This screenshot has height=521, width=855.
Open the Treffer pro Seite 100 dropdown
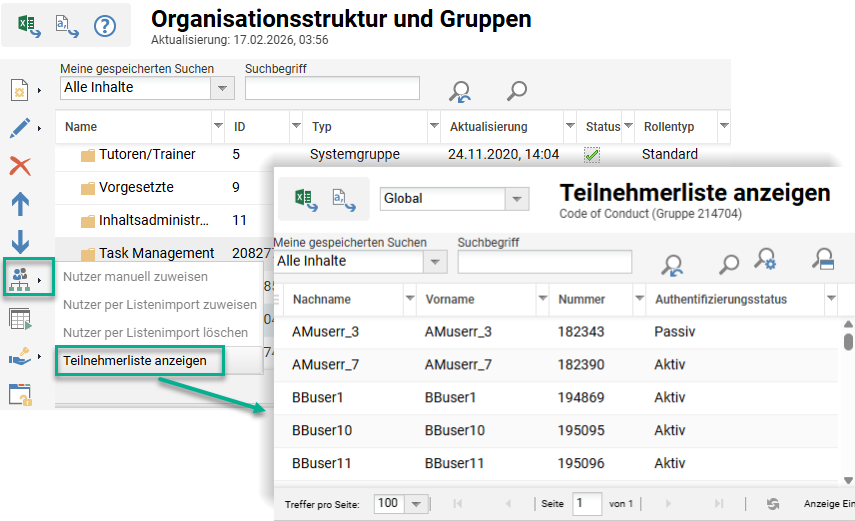pos(417,504)
